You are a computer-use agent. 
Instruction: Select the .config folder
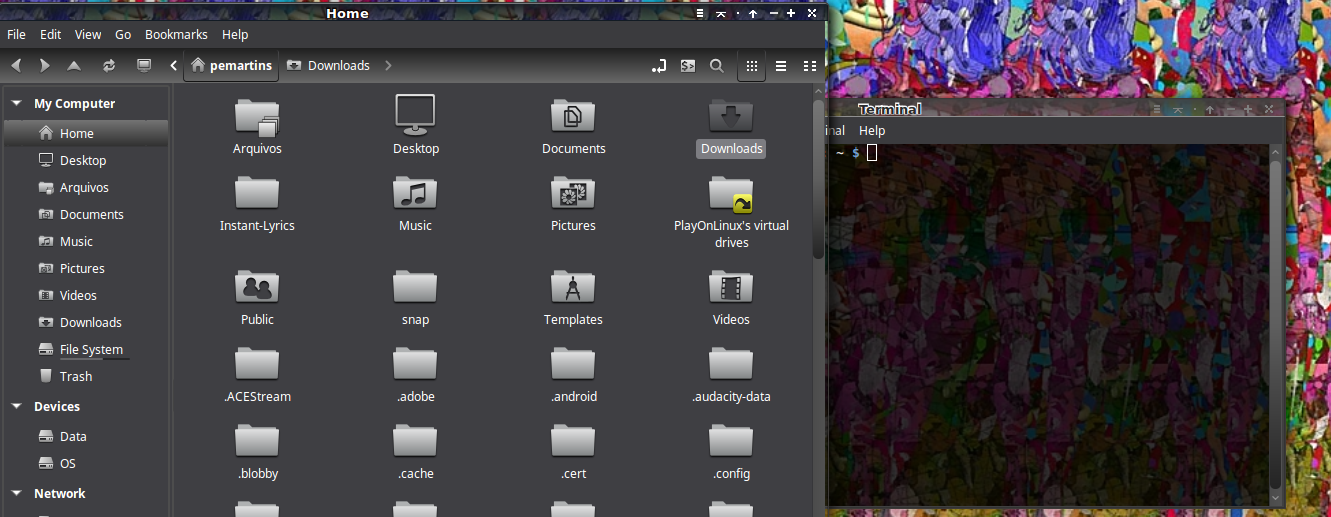pos(731,440)
